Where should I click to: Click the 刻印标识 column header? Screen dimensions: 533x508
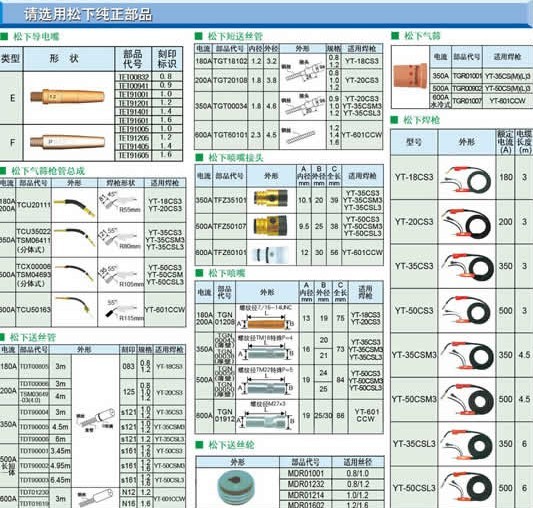click(167, 58)
